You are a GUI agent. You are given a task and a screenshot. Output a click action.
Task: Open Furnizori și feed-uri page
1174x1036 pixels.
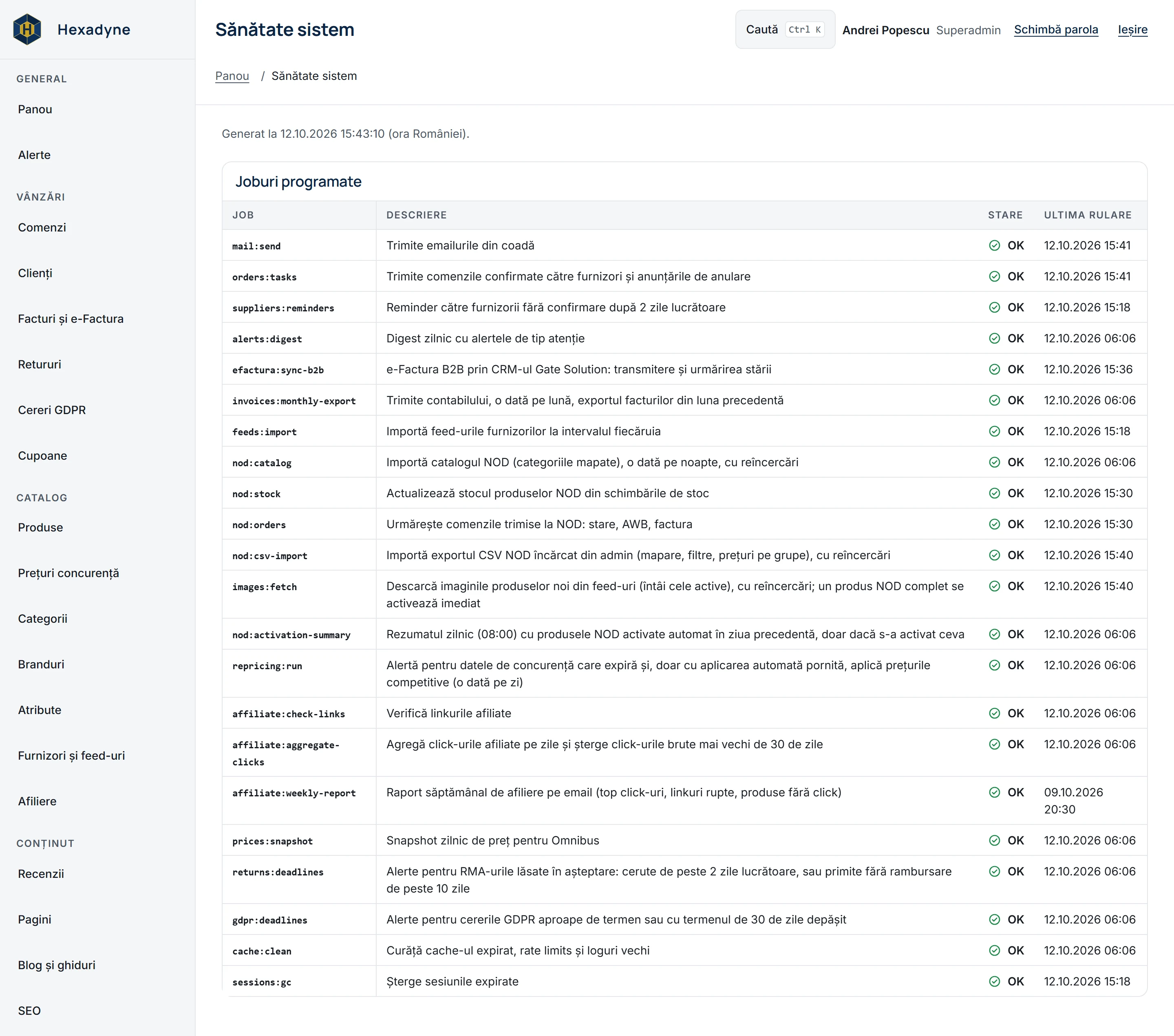(71, 756)
